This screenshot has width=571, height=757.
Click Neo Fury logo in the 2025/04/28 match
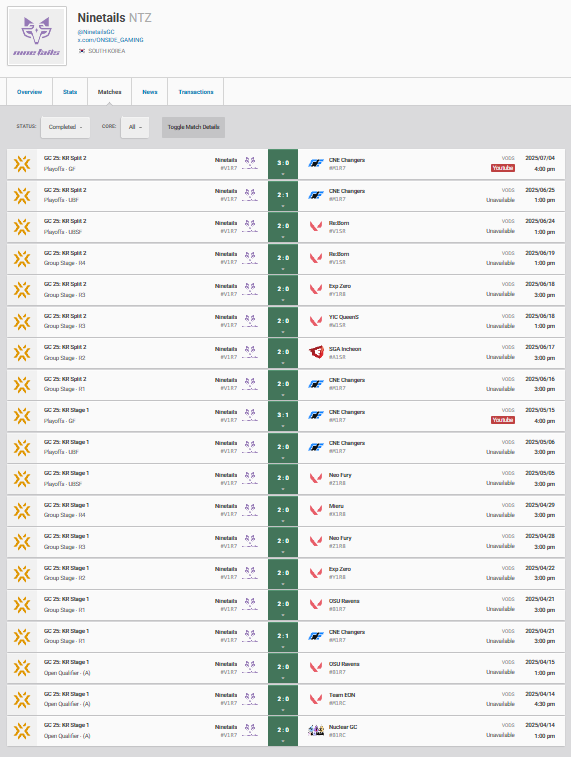[316, 541]
